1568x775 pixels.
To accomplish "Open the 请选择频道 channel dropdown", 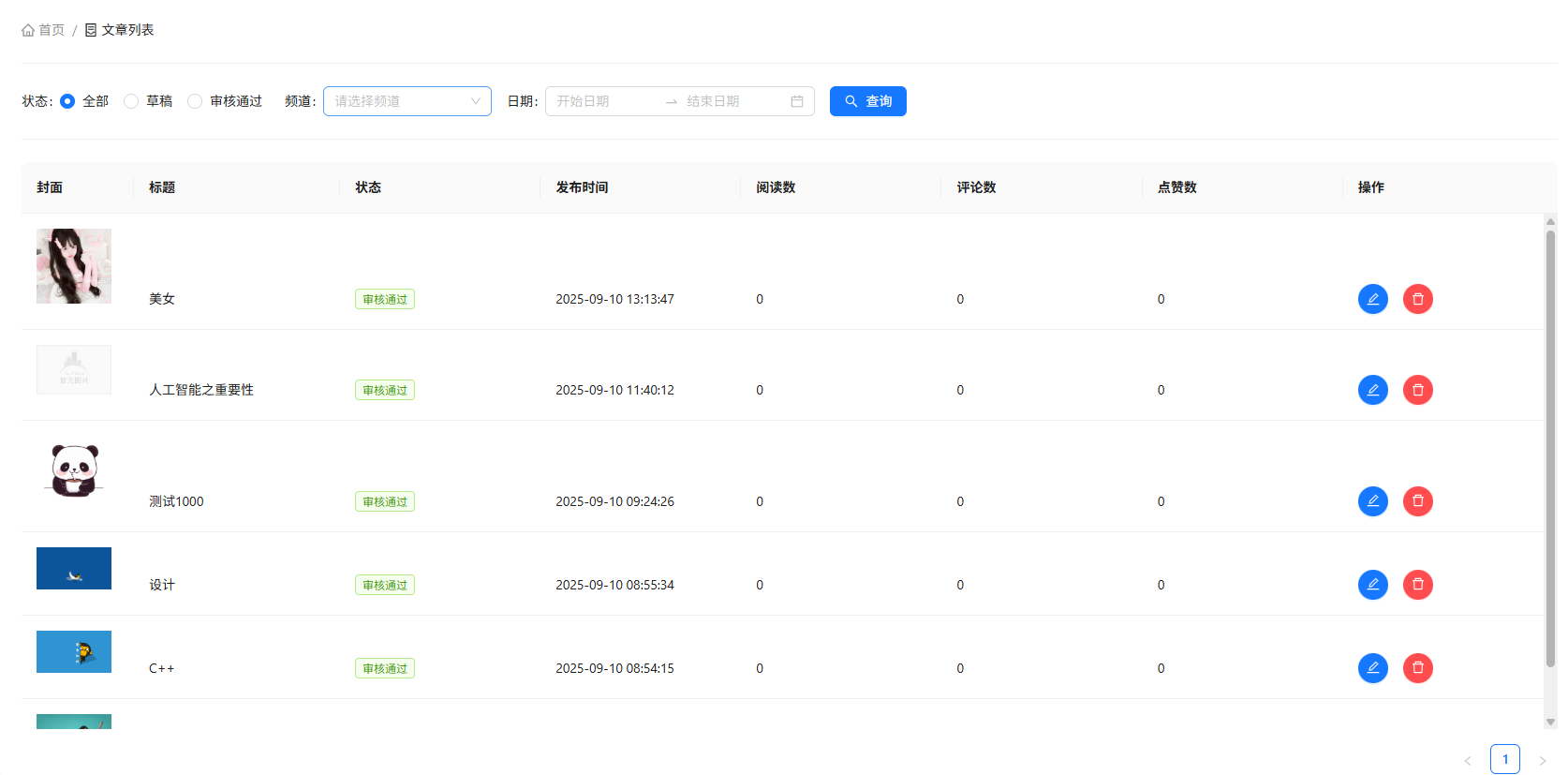I will coord(407,101).
